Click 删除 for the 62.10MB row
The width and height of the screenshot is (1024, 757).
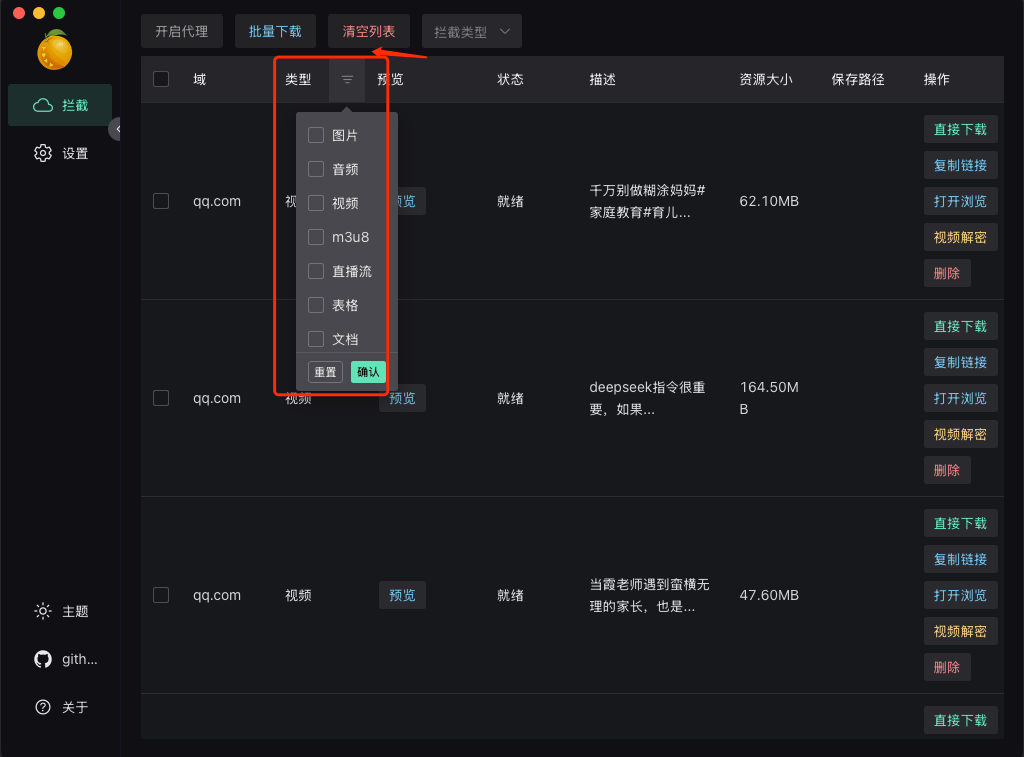(947, 273)
